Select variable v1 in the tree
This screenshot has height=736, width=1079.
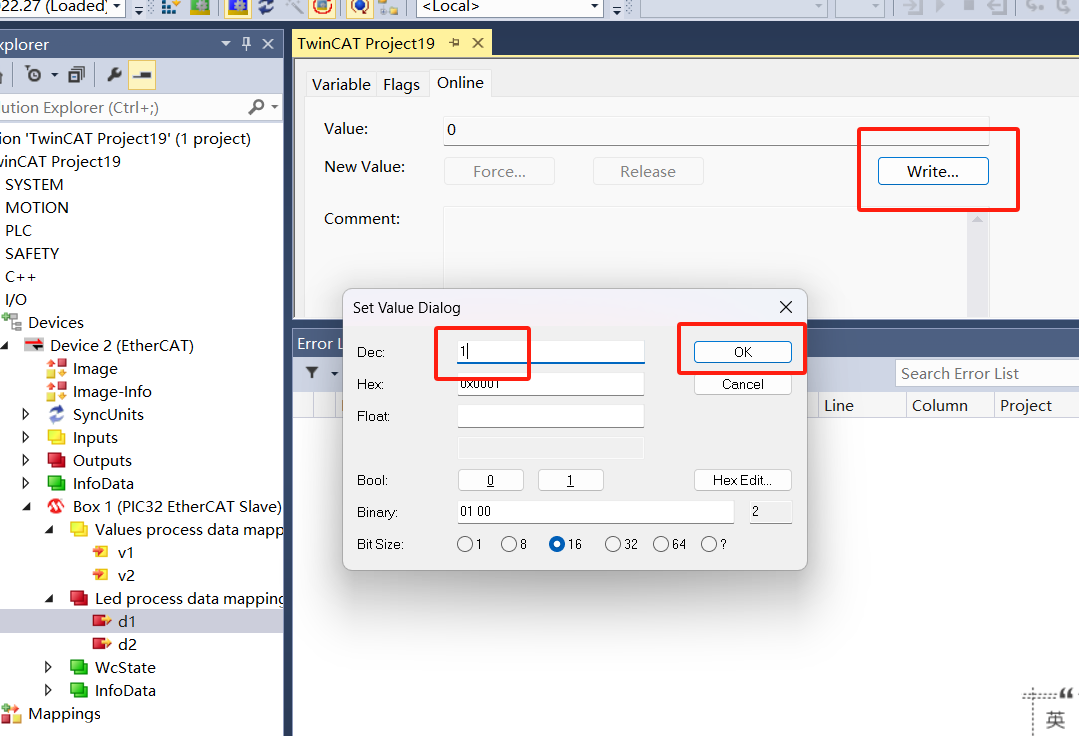pos(125,552)
